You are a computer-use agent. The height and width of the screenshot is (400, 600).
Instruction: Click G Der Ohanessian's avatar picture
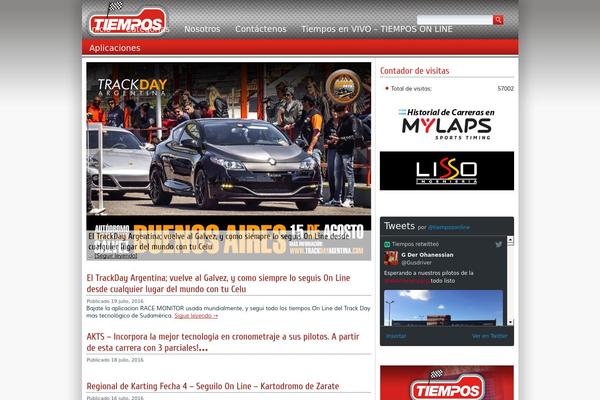tap(391, 258)
